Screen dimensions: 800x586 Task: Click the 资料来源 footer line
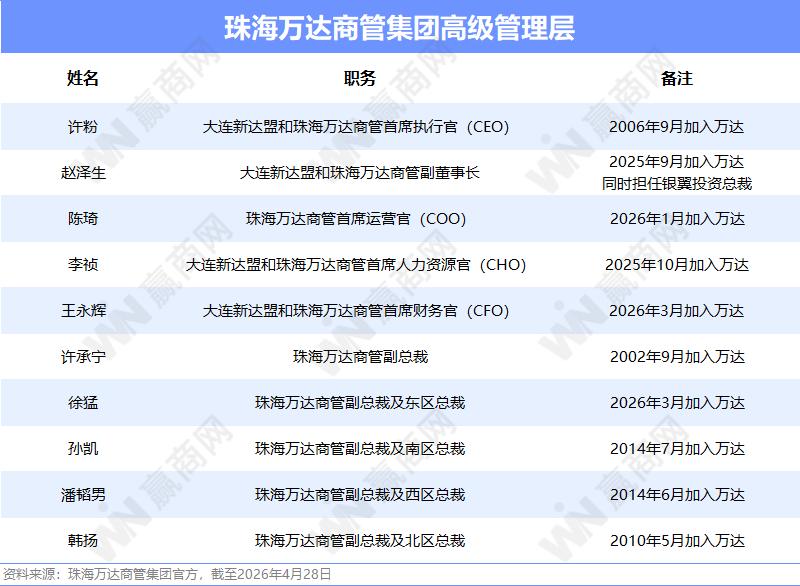coord(167,574)
